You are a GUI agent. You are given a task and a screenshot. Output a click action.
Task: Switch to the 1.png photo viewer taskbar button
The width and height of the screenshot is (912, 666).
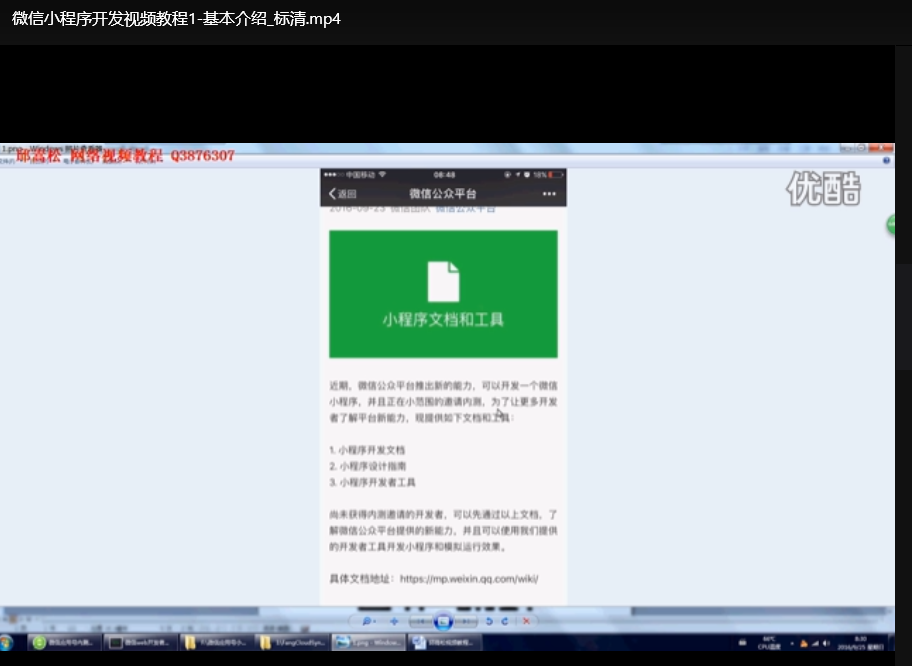click(x=369, y=643)
